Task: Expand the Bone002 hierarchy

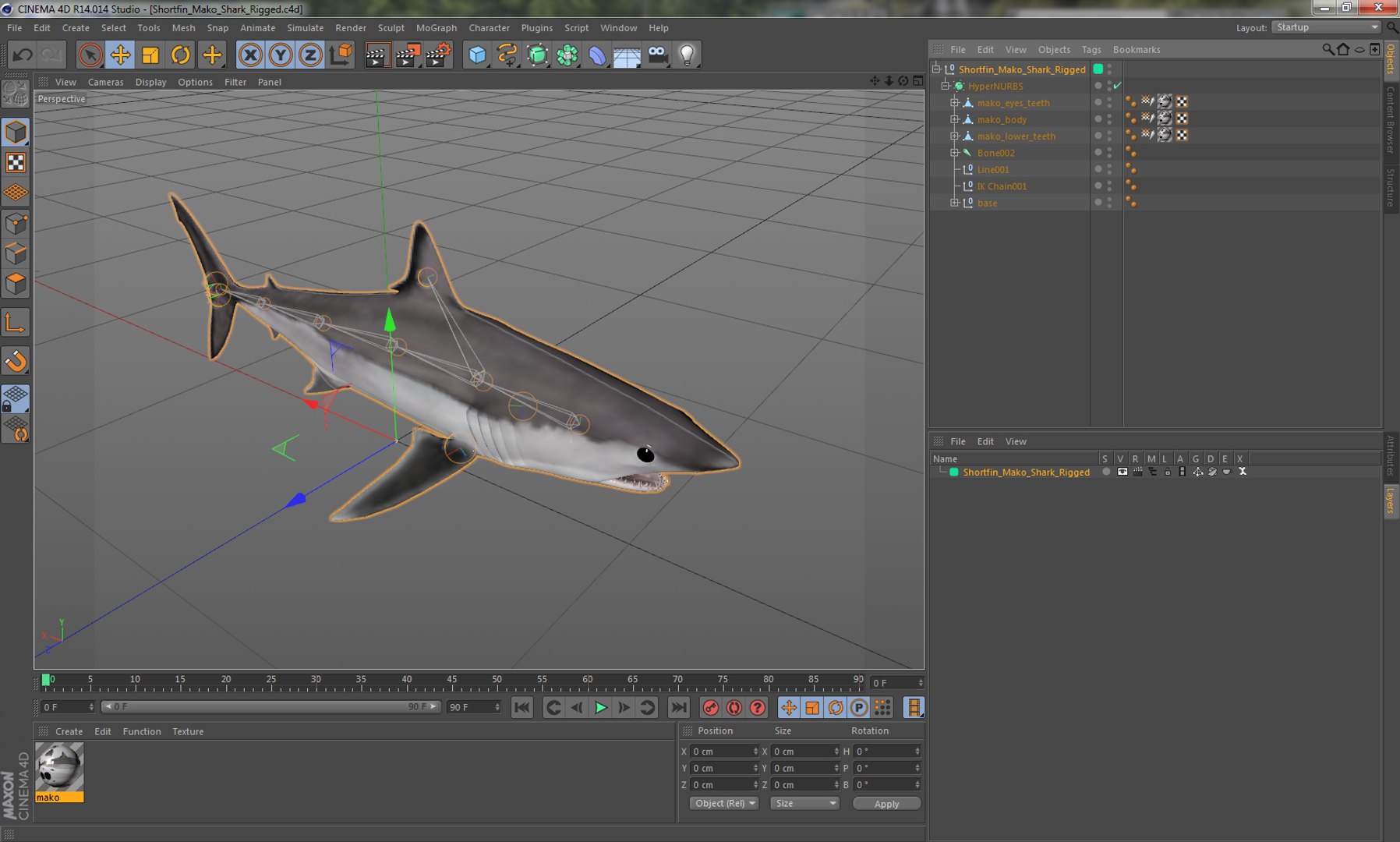Action: [x=954, y=153]
